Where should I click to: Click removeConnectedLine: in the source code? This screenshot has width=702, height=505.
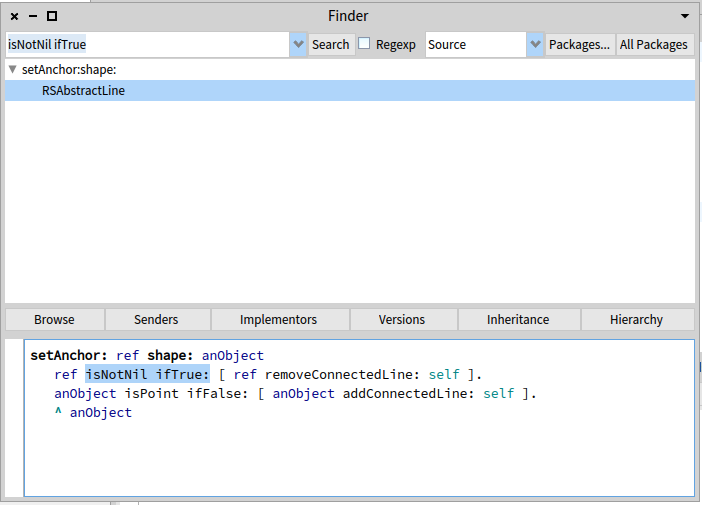tap(342, 374)
